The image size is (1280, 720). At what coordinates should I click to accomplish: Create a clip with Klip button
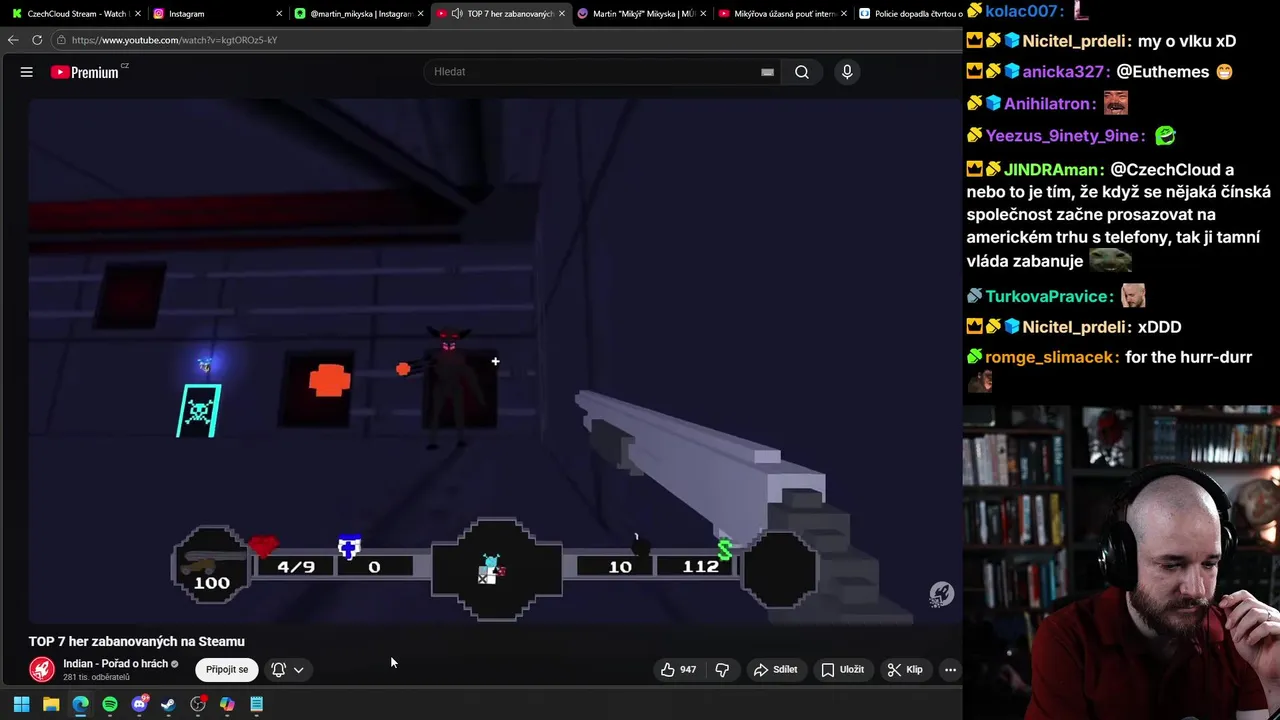point(905,670)
